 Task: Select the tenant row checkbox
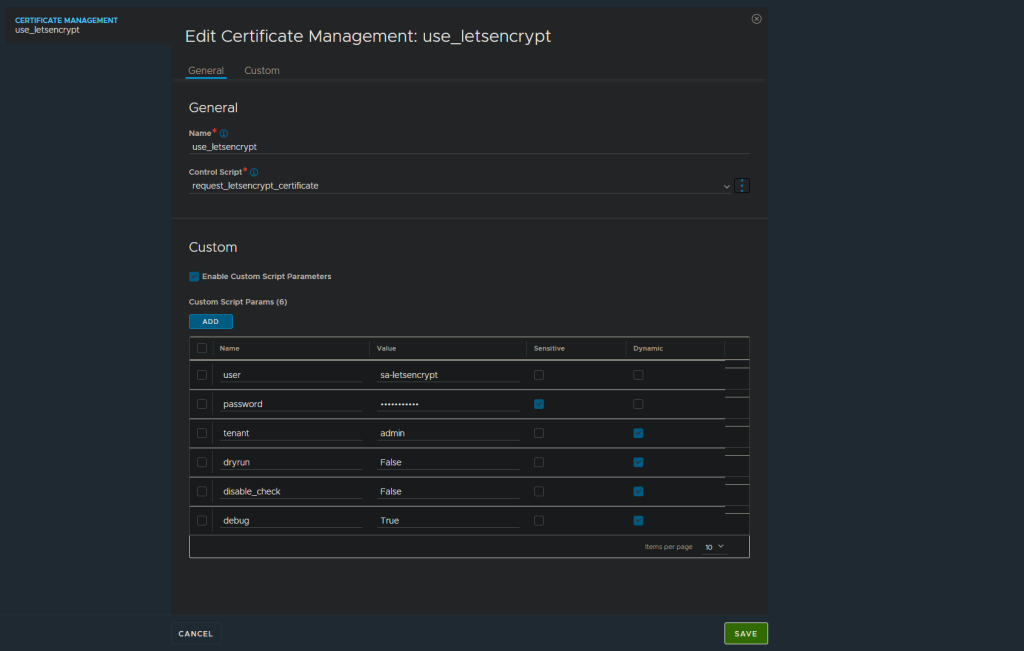[202, 433]
